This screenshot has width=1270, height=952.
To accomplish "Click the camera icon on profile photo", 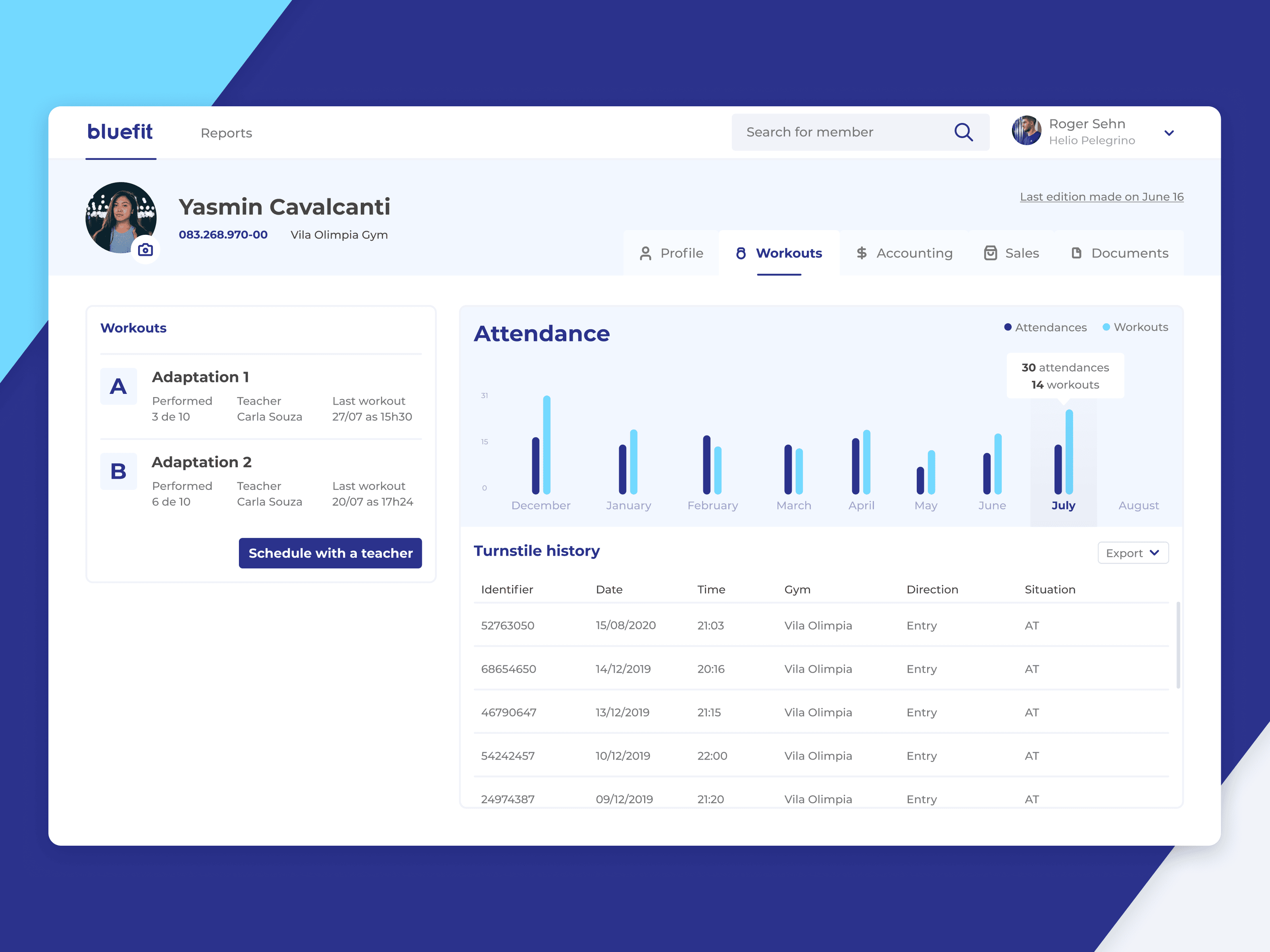I will (145, 250).
